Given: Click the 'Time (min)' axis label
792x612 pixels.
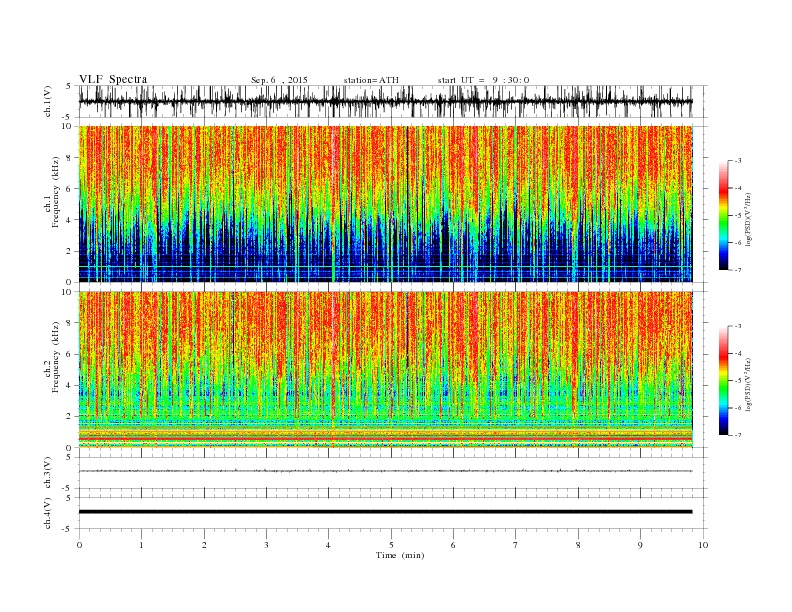Looking at the screenshot, I should tap(400, 555).
